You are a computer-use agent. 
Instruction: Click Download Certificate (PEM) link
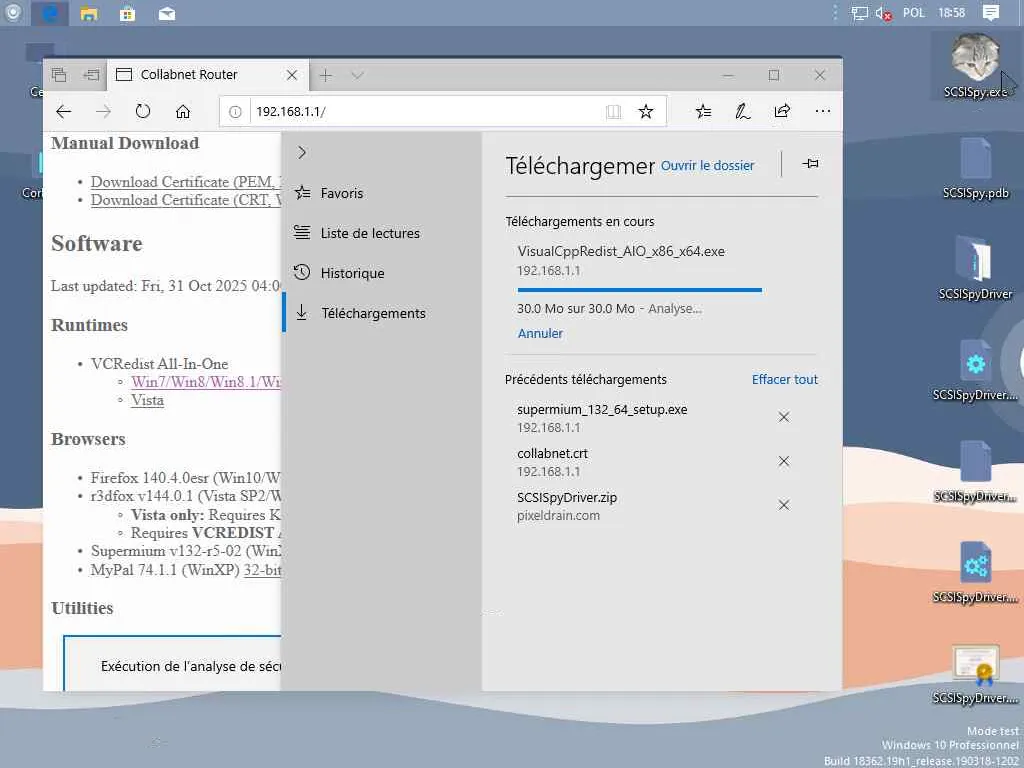(x=185, y=182)
